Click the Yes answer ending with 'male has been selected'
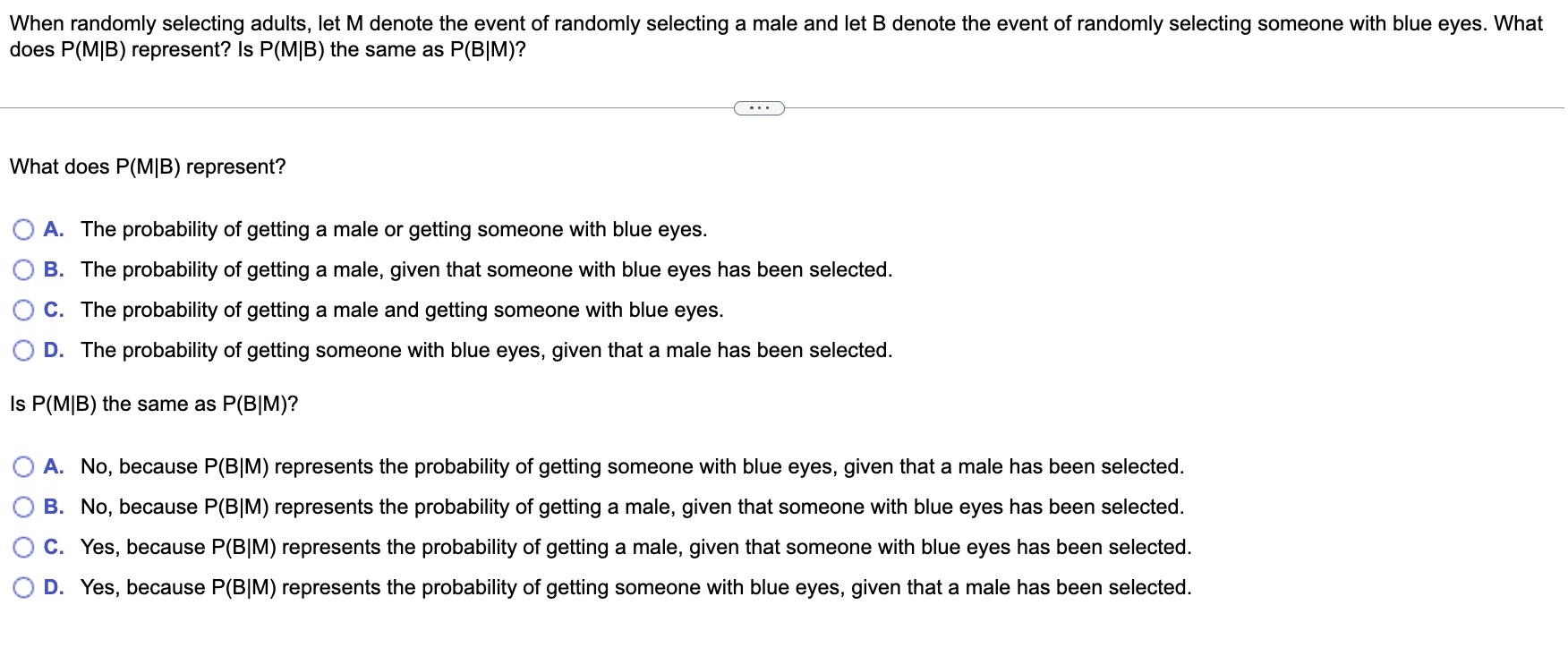 coord(635,587)
